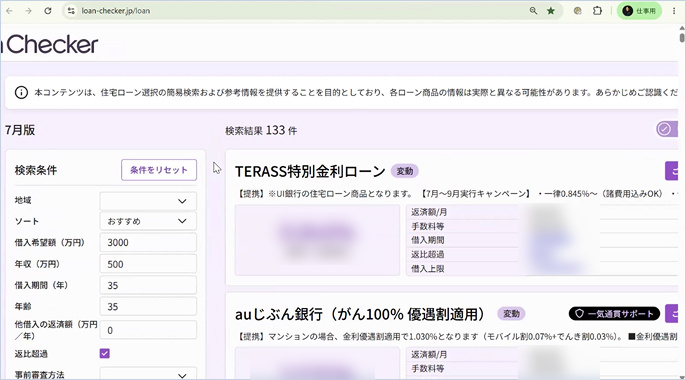686x380 pixels.
Task: Select 検索条件 panel heading
Action: click(x=36, y=170)
